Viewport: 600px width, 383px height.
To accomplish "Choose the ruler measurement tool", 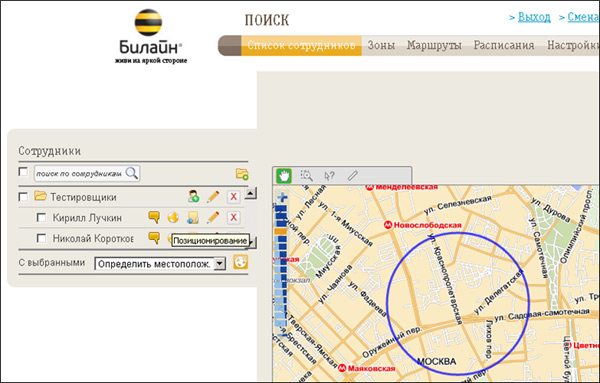I will click(352, 176).
